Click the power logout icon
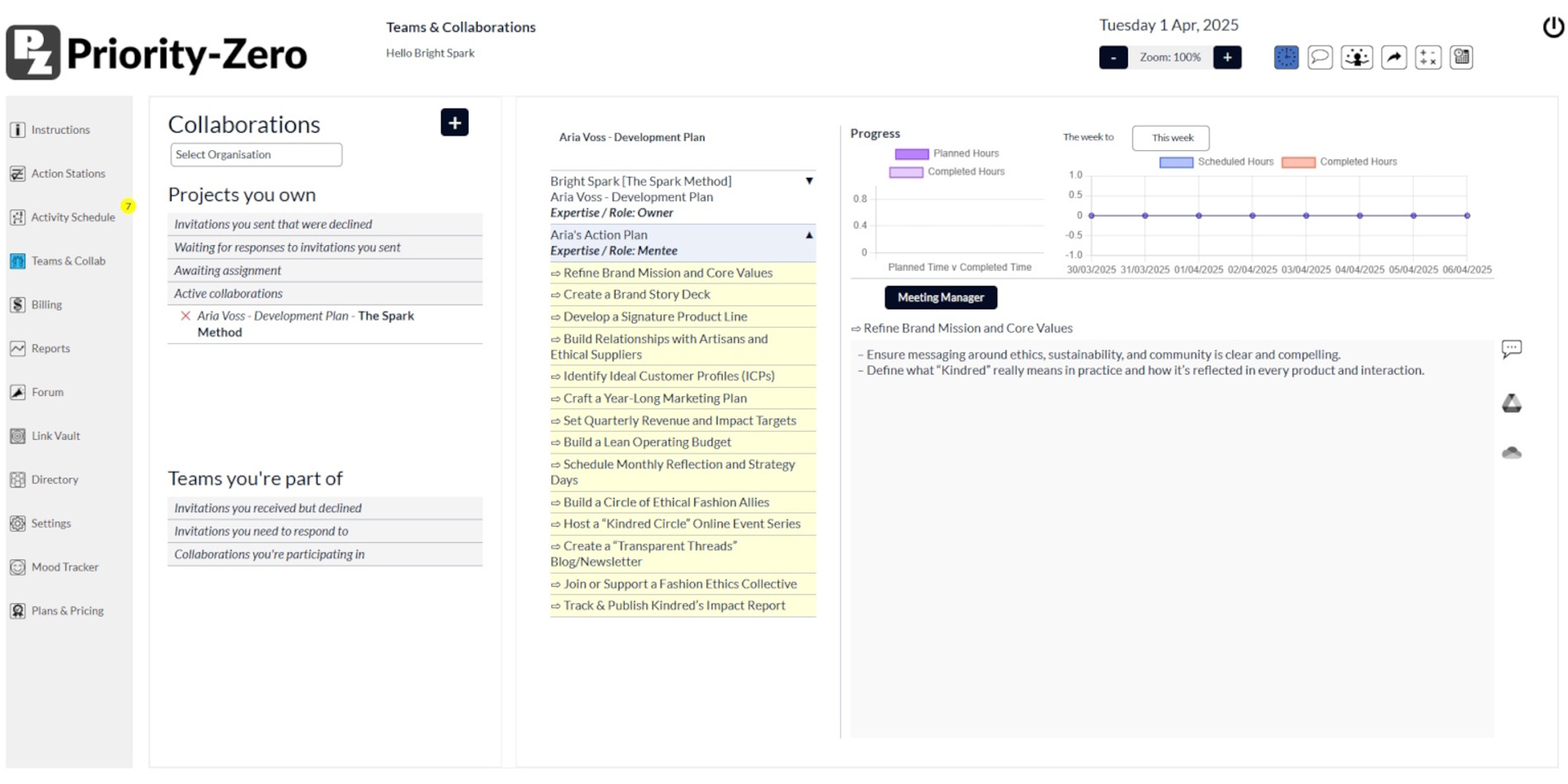Viewport: 1568px width, 784px height. (x=1552, y=27)
